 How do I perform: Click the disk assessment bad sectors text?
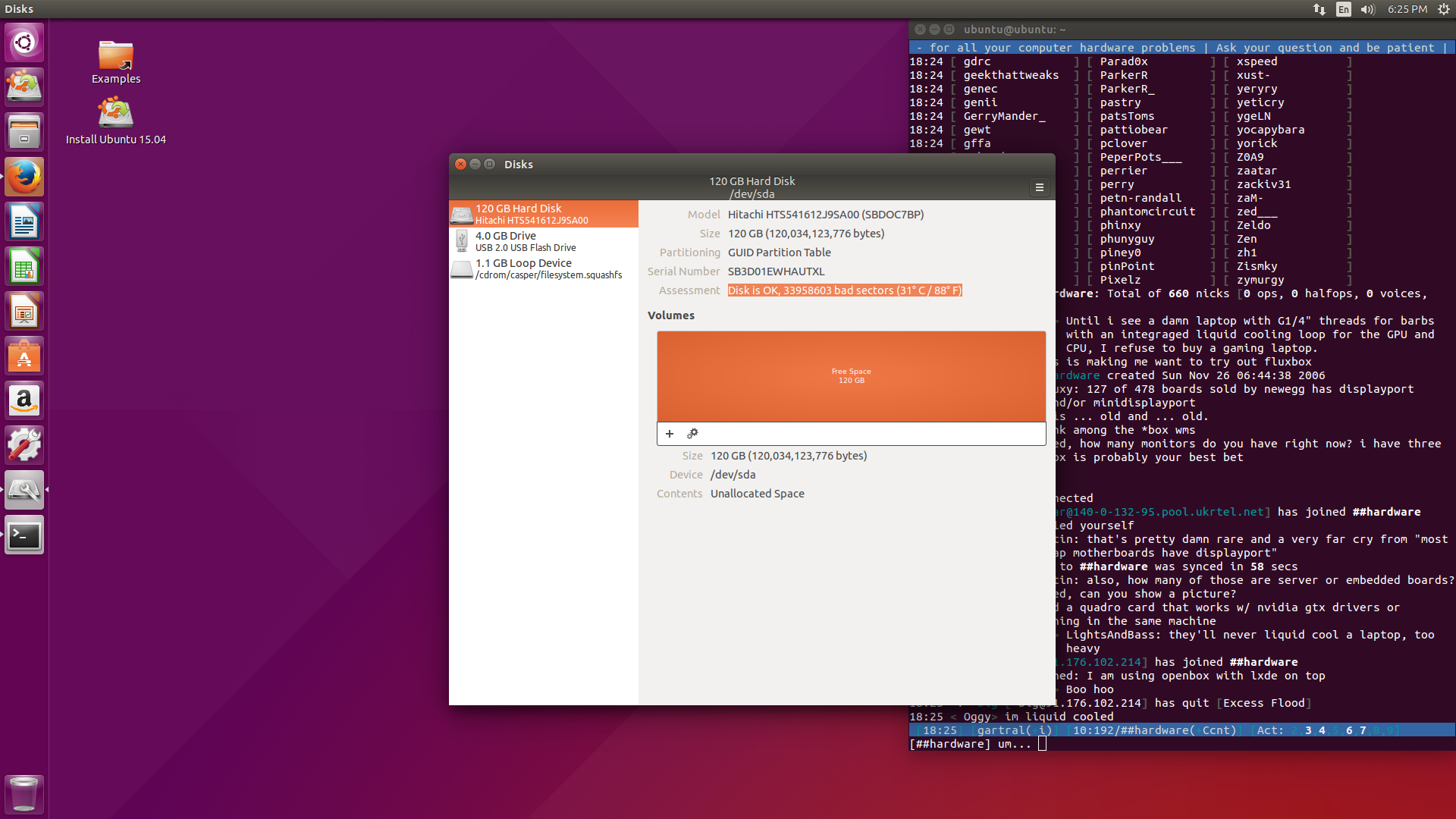845,290
